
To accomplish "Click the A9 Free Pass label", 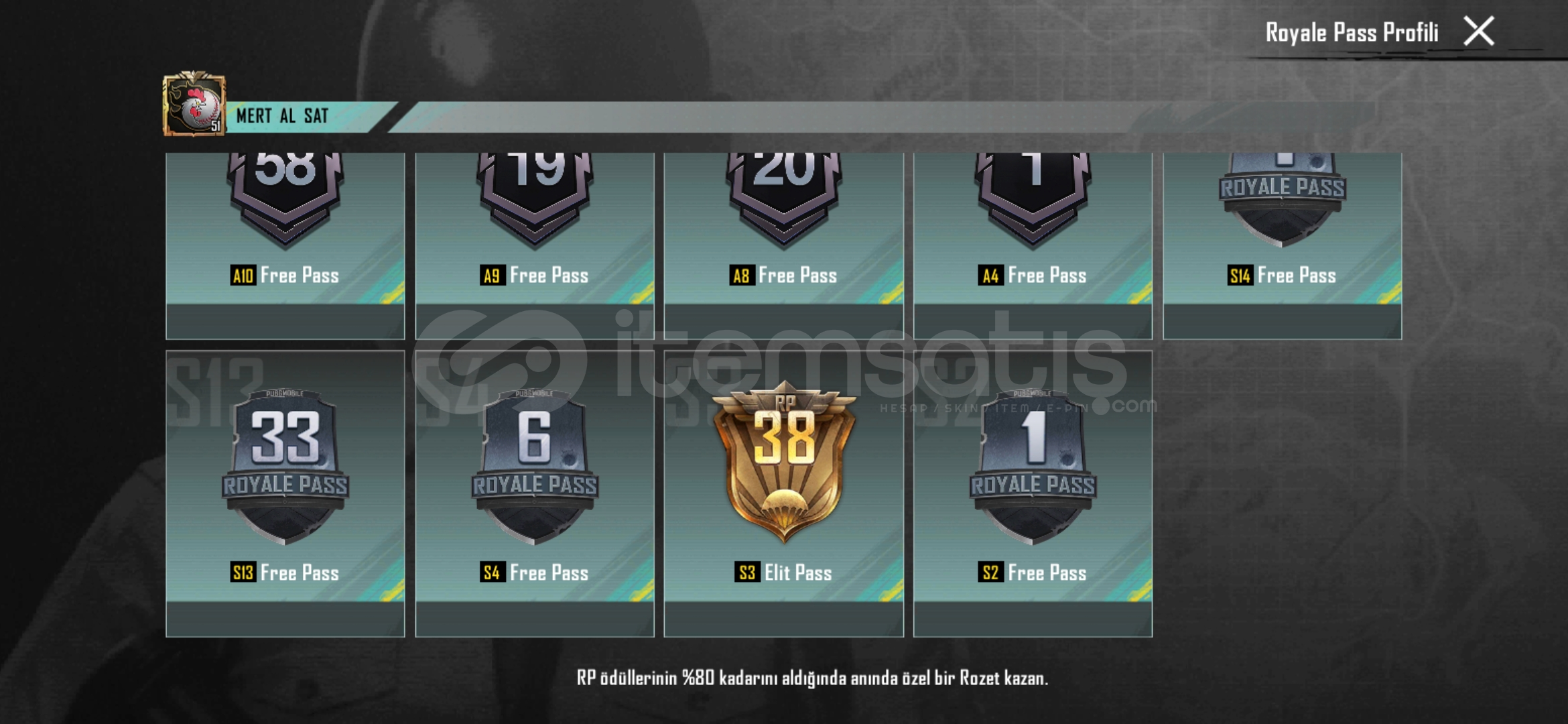I will tap(534, 275).
